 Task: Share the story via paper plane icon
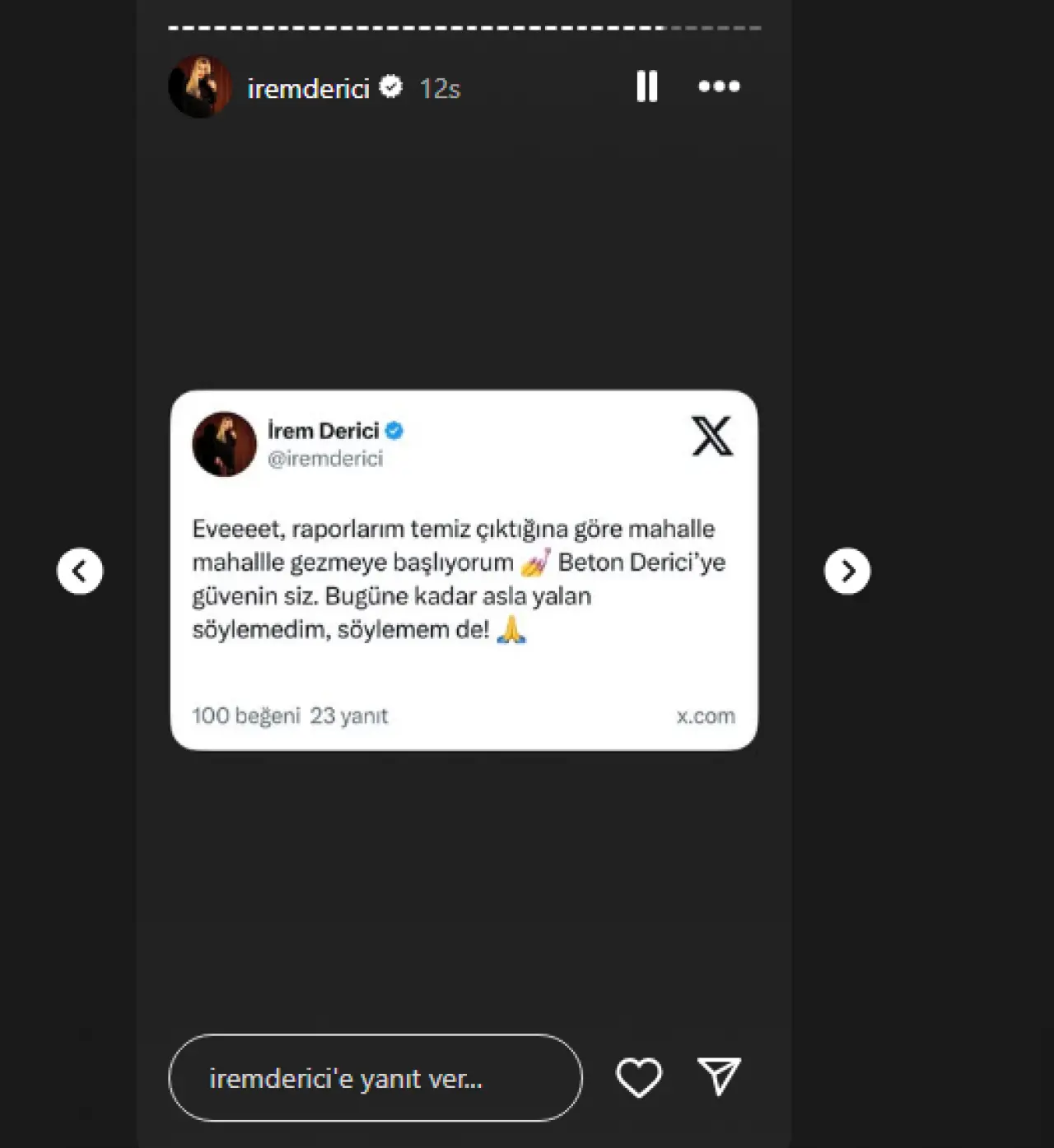pyautogui.click(x=719, y=1076)
